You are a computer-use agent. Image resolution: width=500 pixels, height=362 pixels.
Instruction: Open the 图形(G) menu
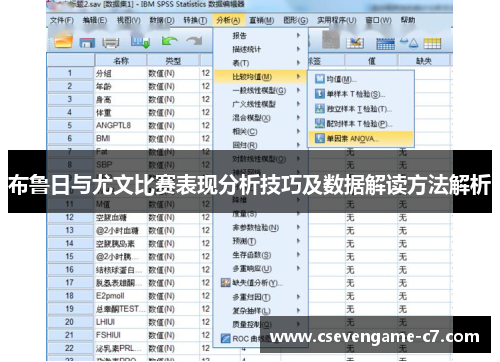(295, 21)
